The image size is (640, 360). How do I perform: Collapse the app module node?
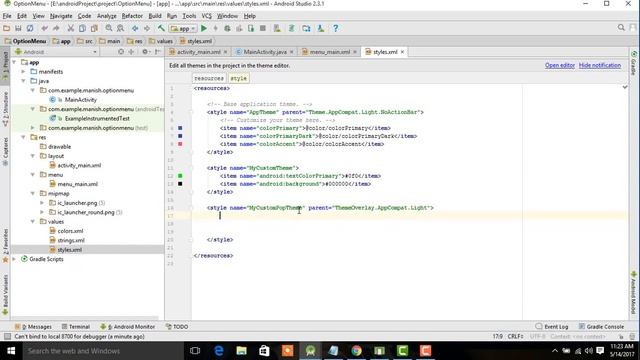pyautogui.click(x=14, y=62)
